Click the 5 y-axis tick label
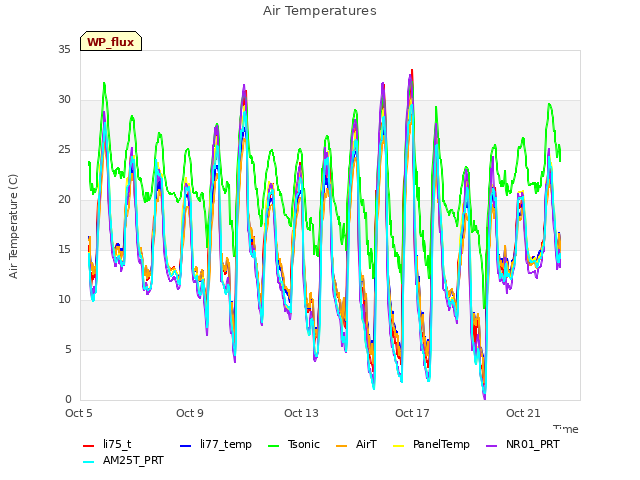Screen dimensions: 640x480 68,349
